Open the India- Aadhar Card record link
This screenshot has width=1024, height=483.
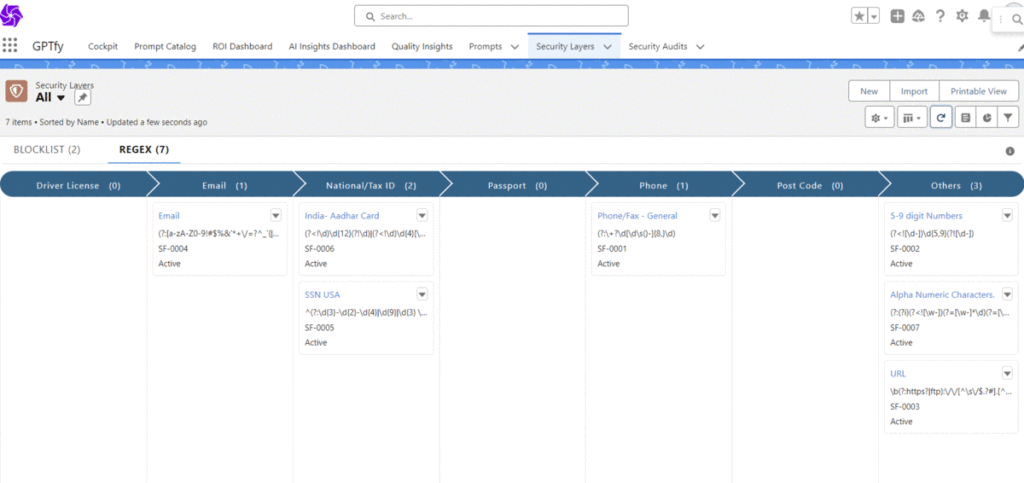coord(342,216)
